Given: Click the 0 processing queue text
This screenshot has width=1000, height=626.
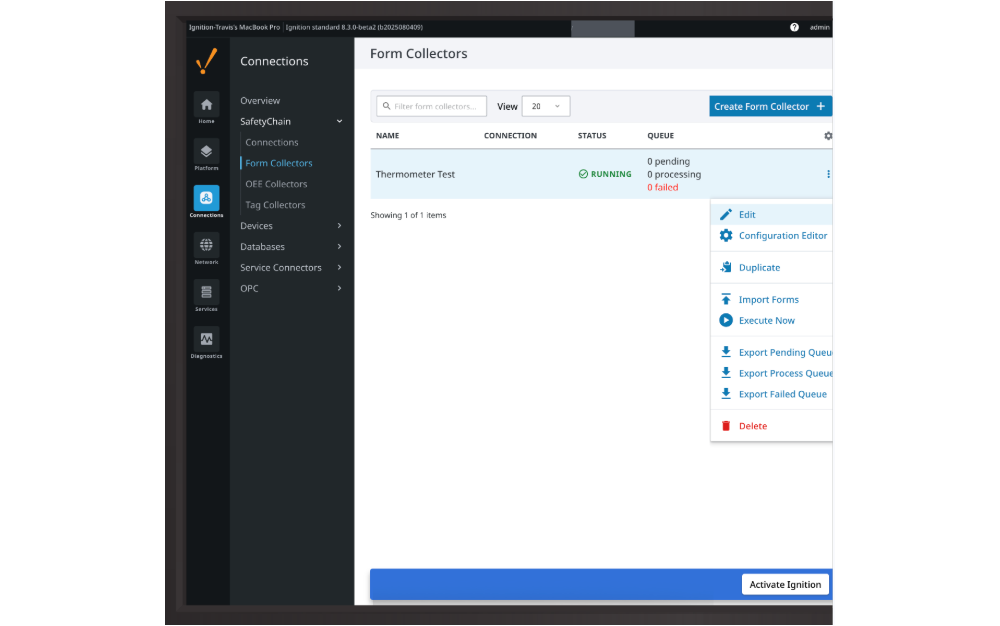Looking at the screenshot, I should [673, 174].
